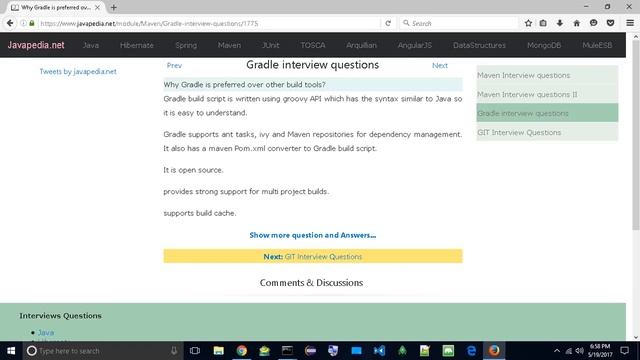This screenshot has height=360, width=640.
Task: Select GIT Interview Questions in sidebar
Action: point(547,132)
